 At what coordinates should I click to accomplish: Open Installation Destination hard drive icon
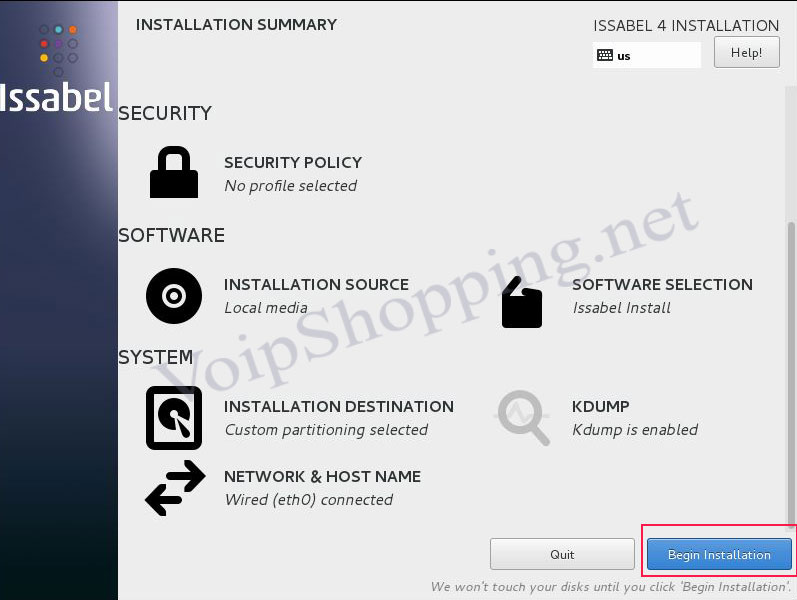click(174, 417)
